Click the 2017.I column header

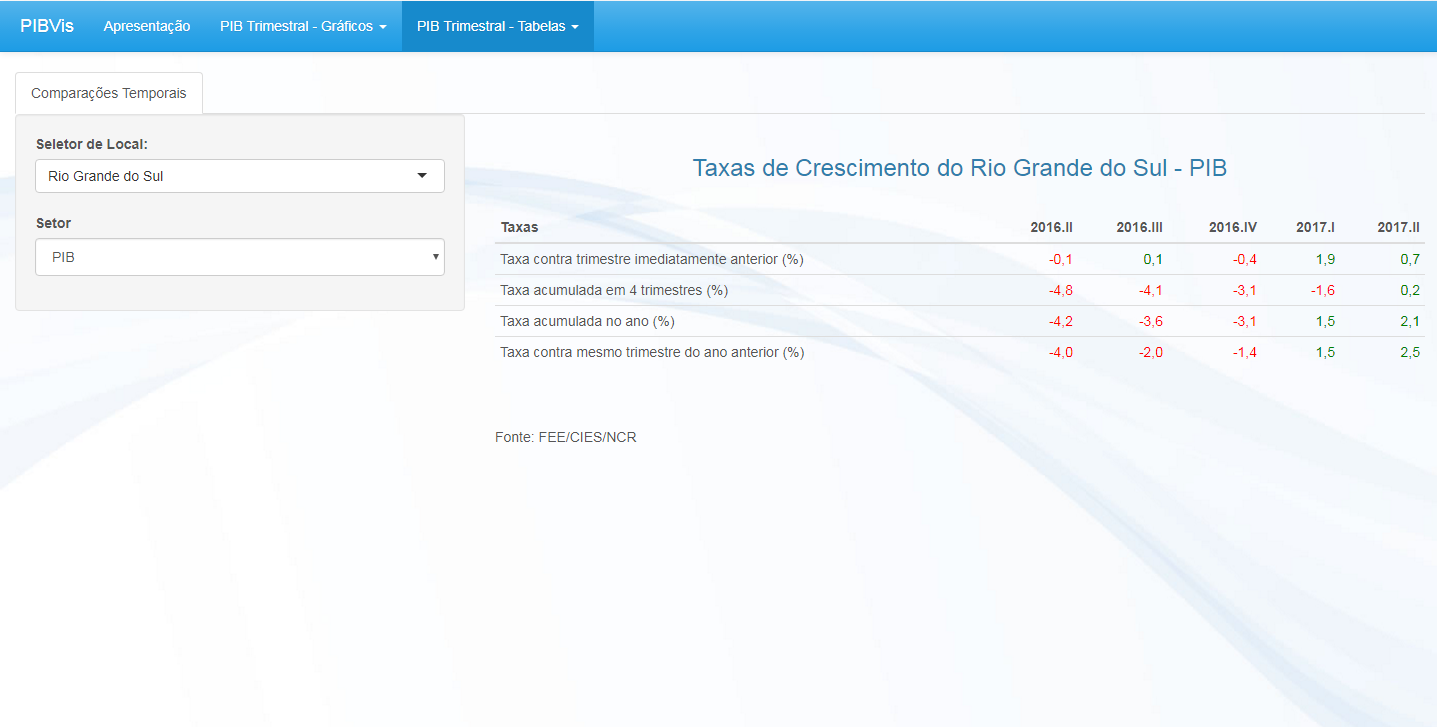click(x=1315, y=227)
